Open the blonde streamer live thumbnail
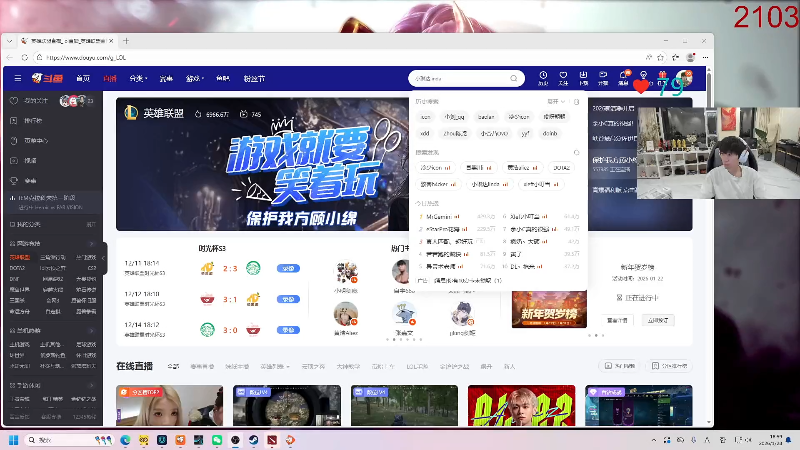 pos(169,406)
